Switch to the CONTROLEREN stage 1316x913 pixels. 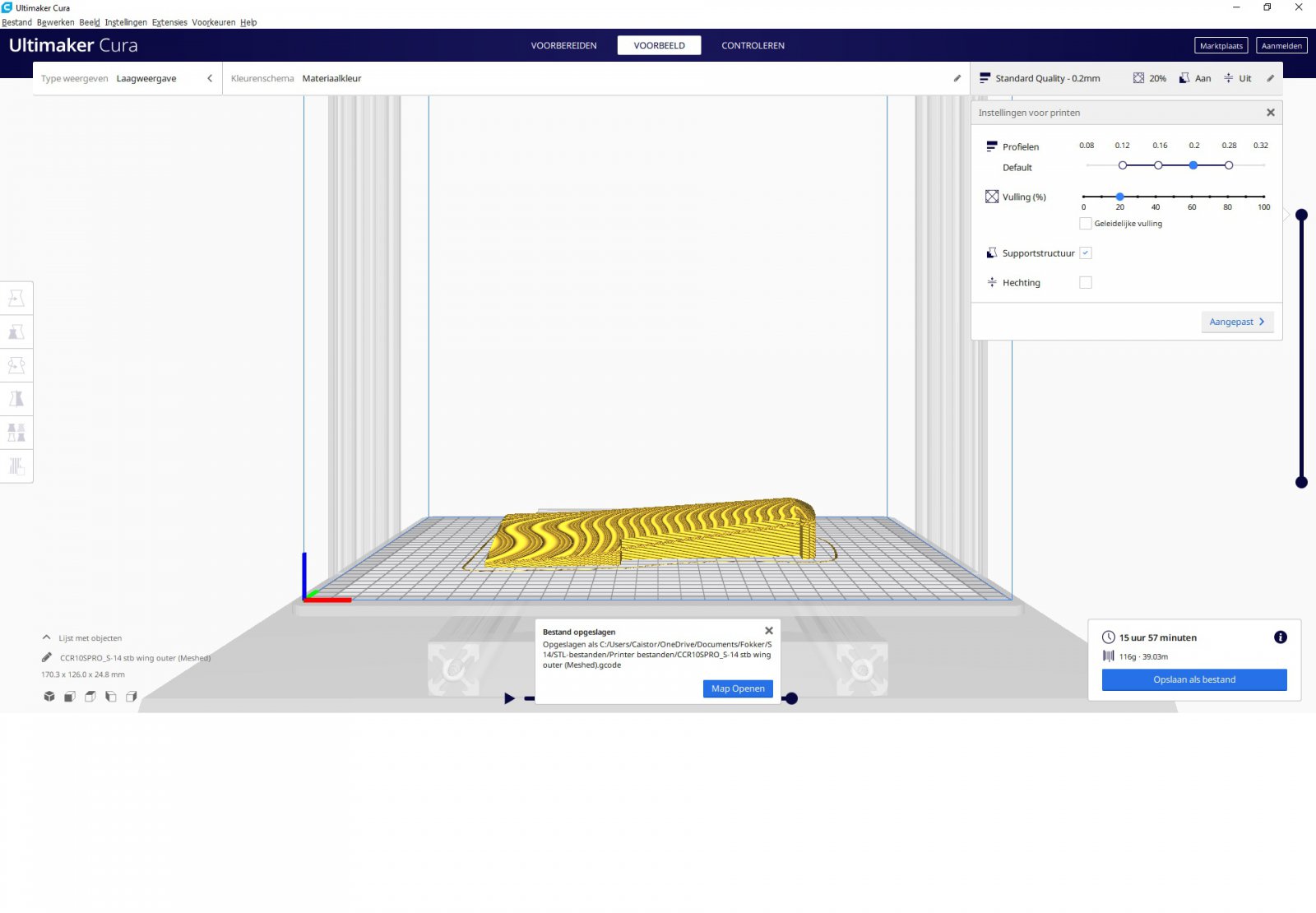click(753, 45)
